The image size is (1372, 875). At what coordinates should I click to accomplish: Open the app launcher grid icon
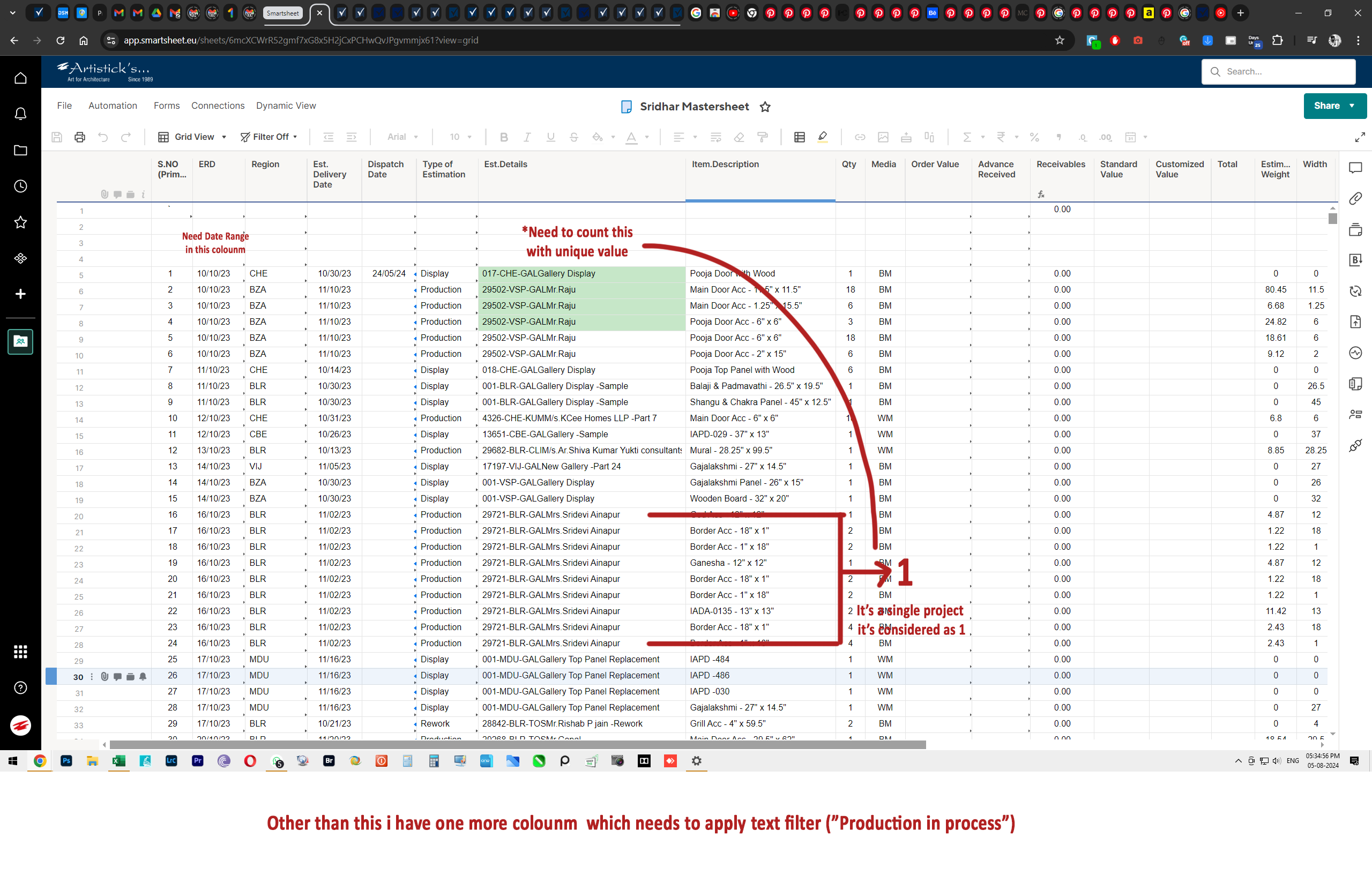20,651
